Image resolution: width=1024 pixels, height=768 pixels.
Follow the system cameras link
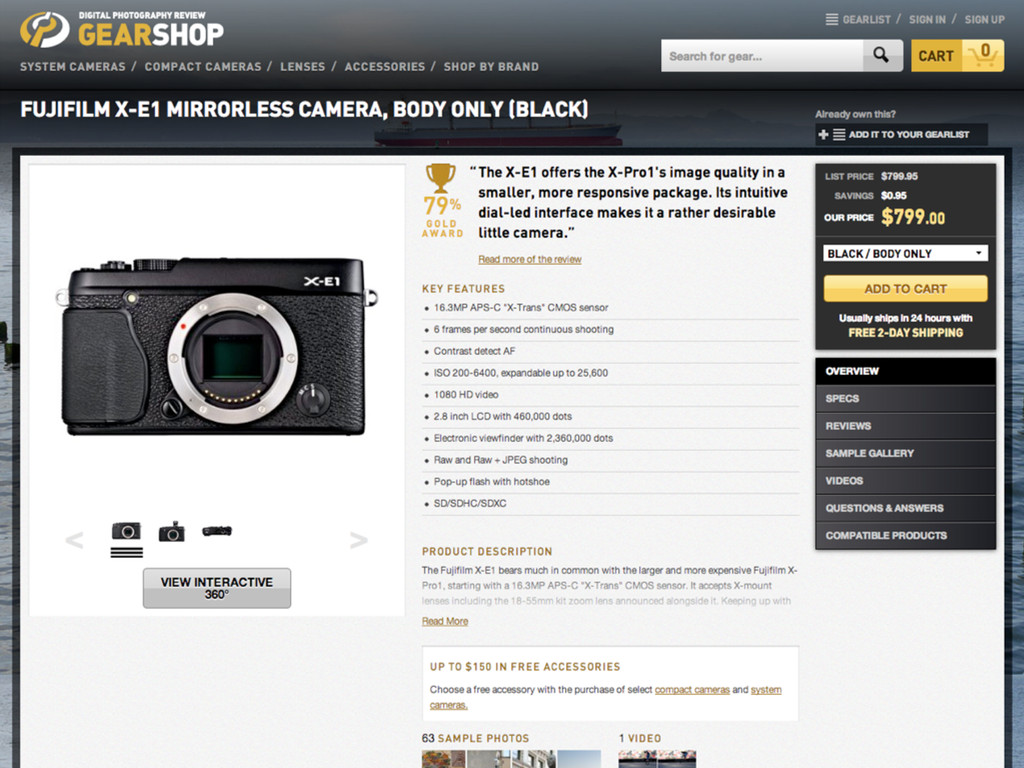tap(766, 690)
